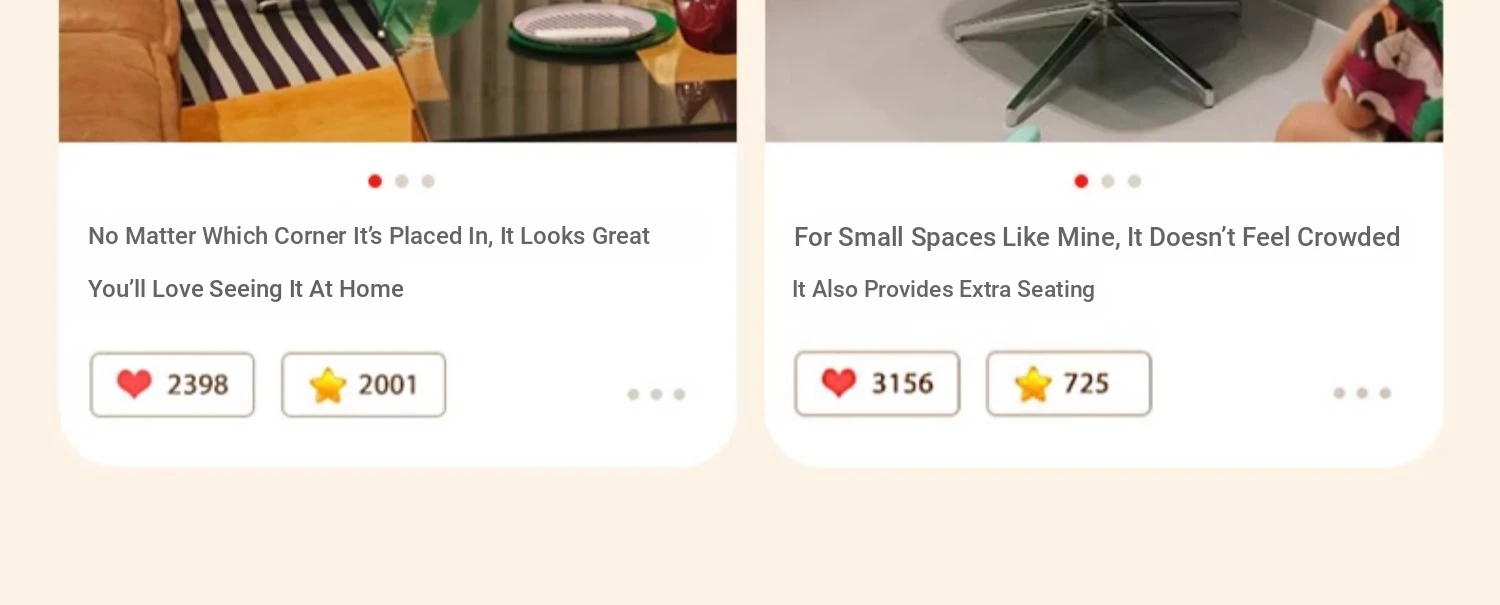Switch to third image dot under the striped-chair photo
The height and width of the screenshot is (605, 1500).
point(428,181)
